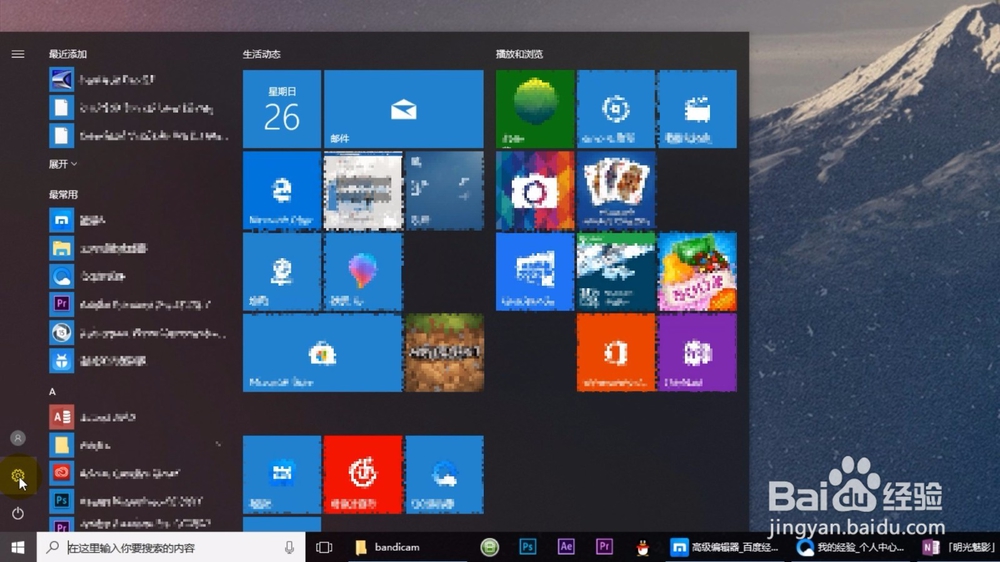The height and width of the screenshot is (562, 1000).
Task: Switch to OneNote 明光魅影 taskbar window
Action: pyautogui.click(x=959, y=547)
